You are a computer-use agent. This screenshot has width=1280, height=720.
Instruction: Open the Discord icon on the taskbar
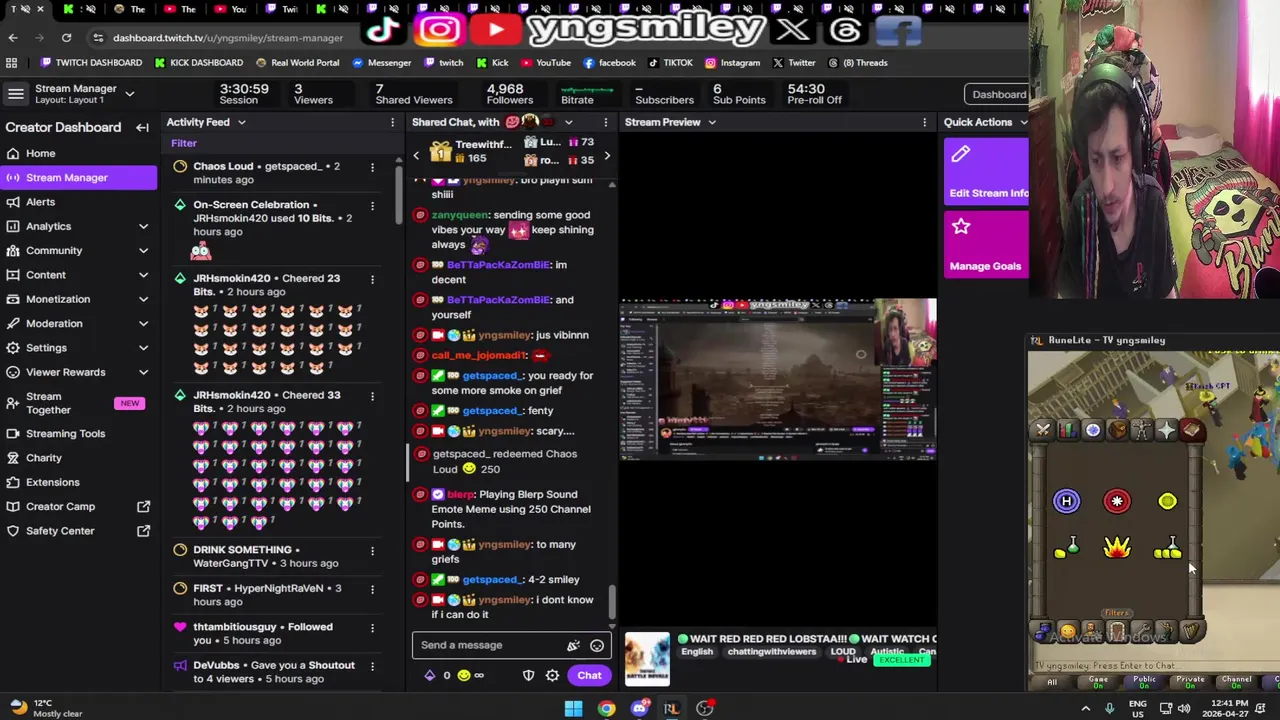[639, 708]
